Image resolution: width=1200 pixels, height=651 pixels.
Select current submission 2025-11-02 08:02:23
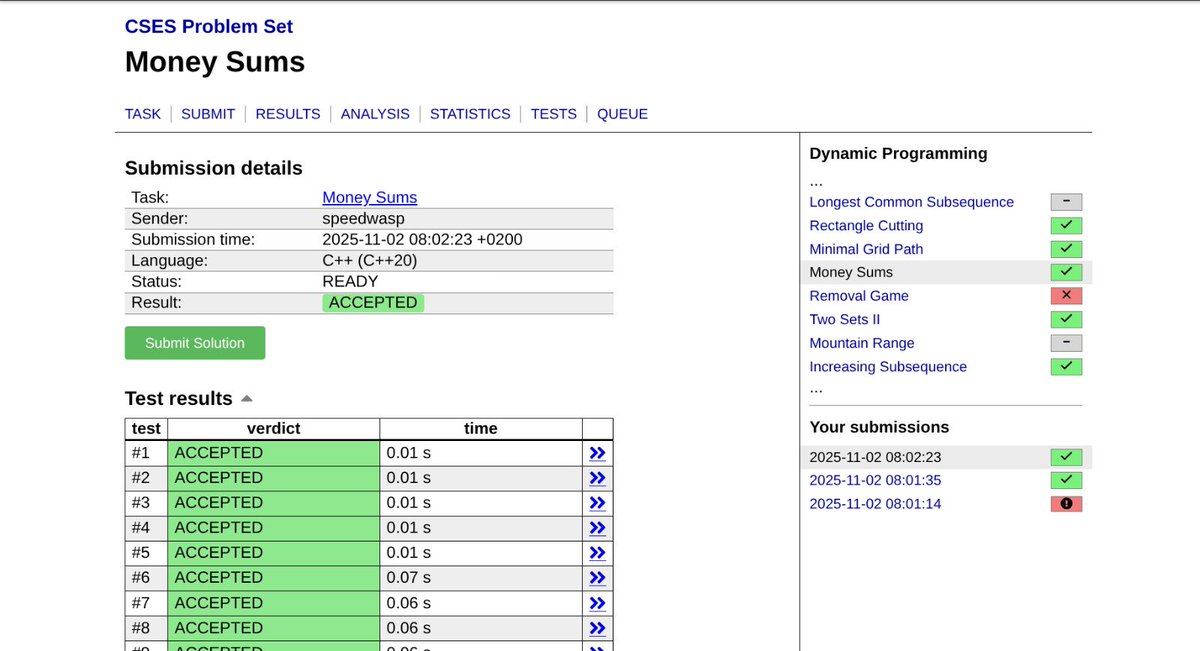coord(875,457)
